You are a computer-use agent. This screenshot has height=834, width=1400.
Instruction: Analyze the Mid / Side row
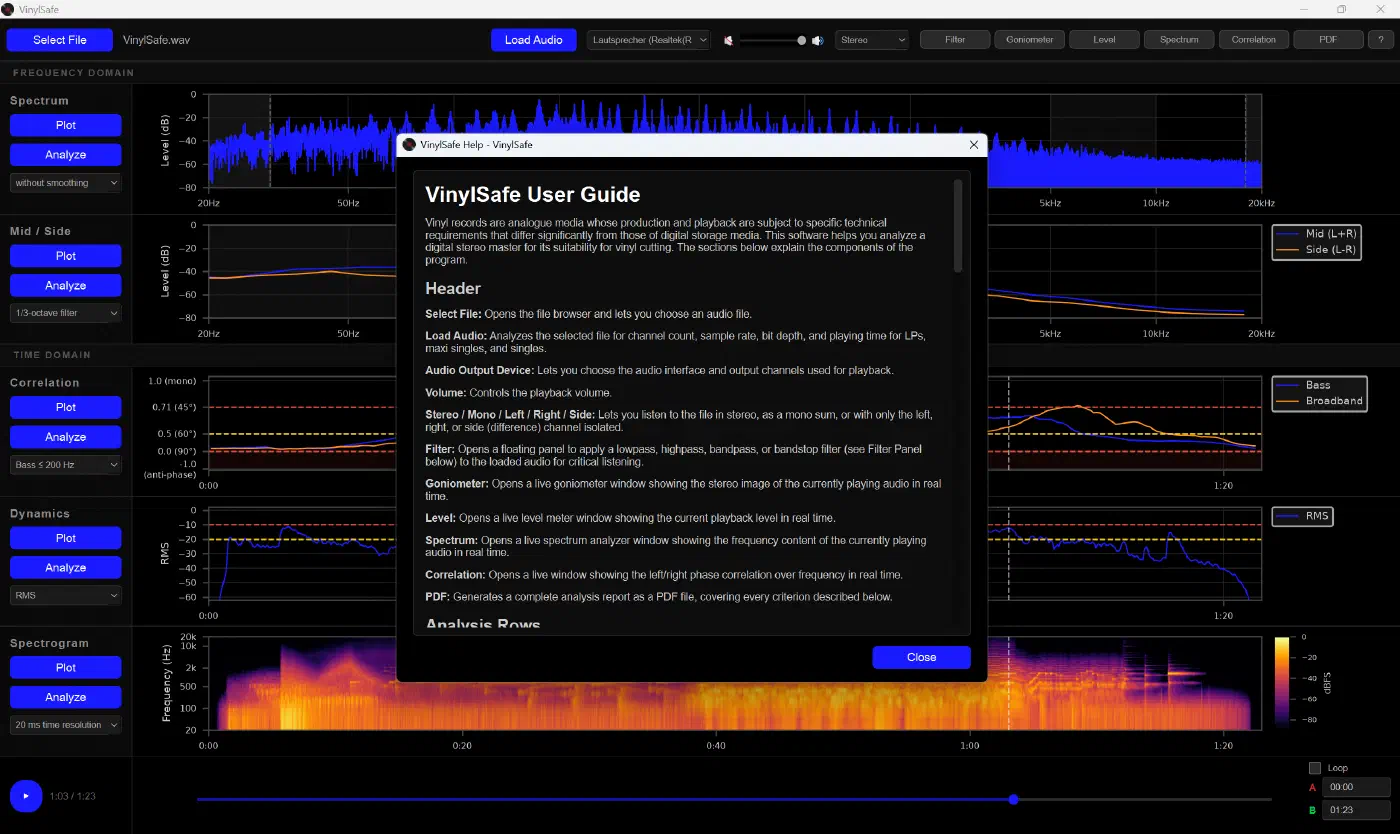(66, 285)
